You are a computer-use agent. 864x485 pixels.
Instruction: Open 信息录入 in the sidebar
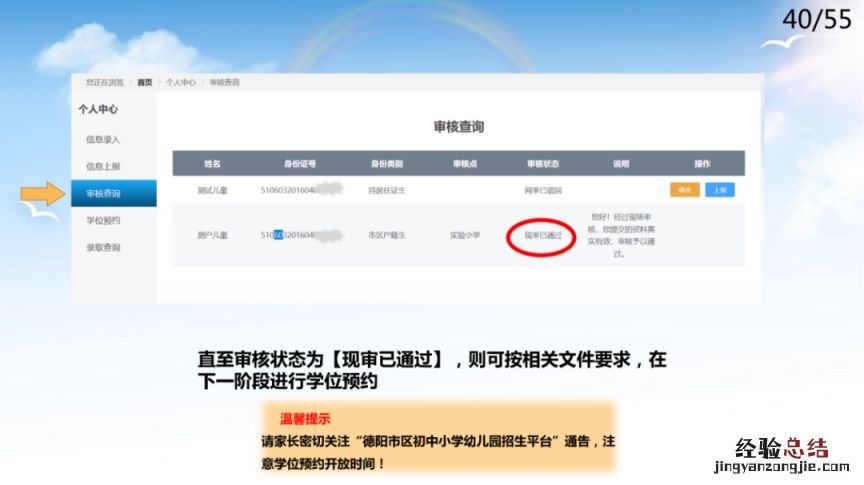click(102, 139)
